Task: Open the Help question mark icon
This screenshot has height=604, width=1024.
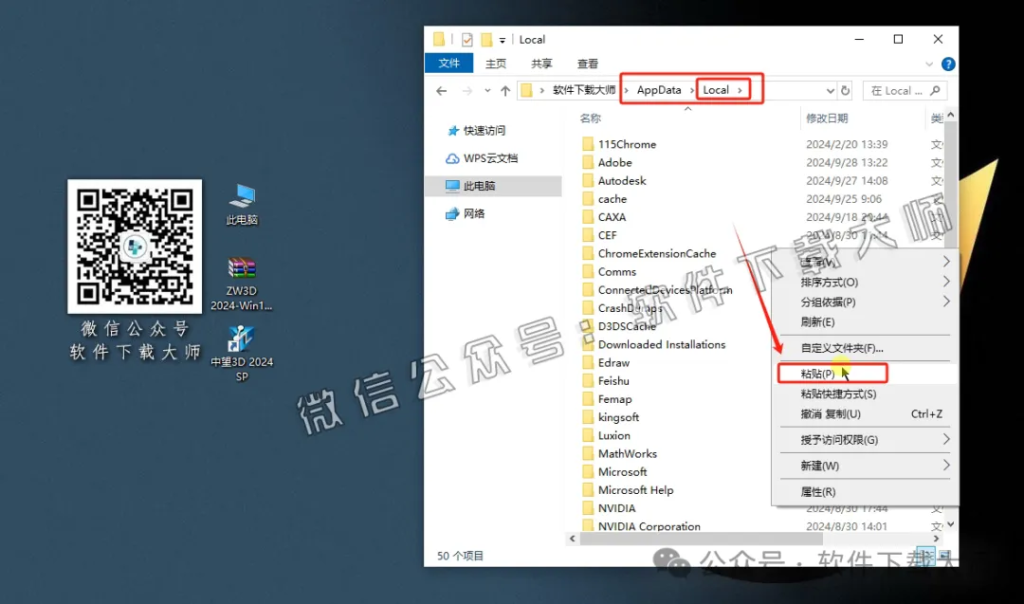Action: tap(947, 64)
